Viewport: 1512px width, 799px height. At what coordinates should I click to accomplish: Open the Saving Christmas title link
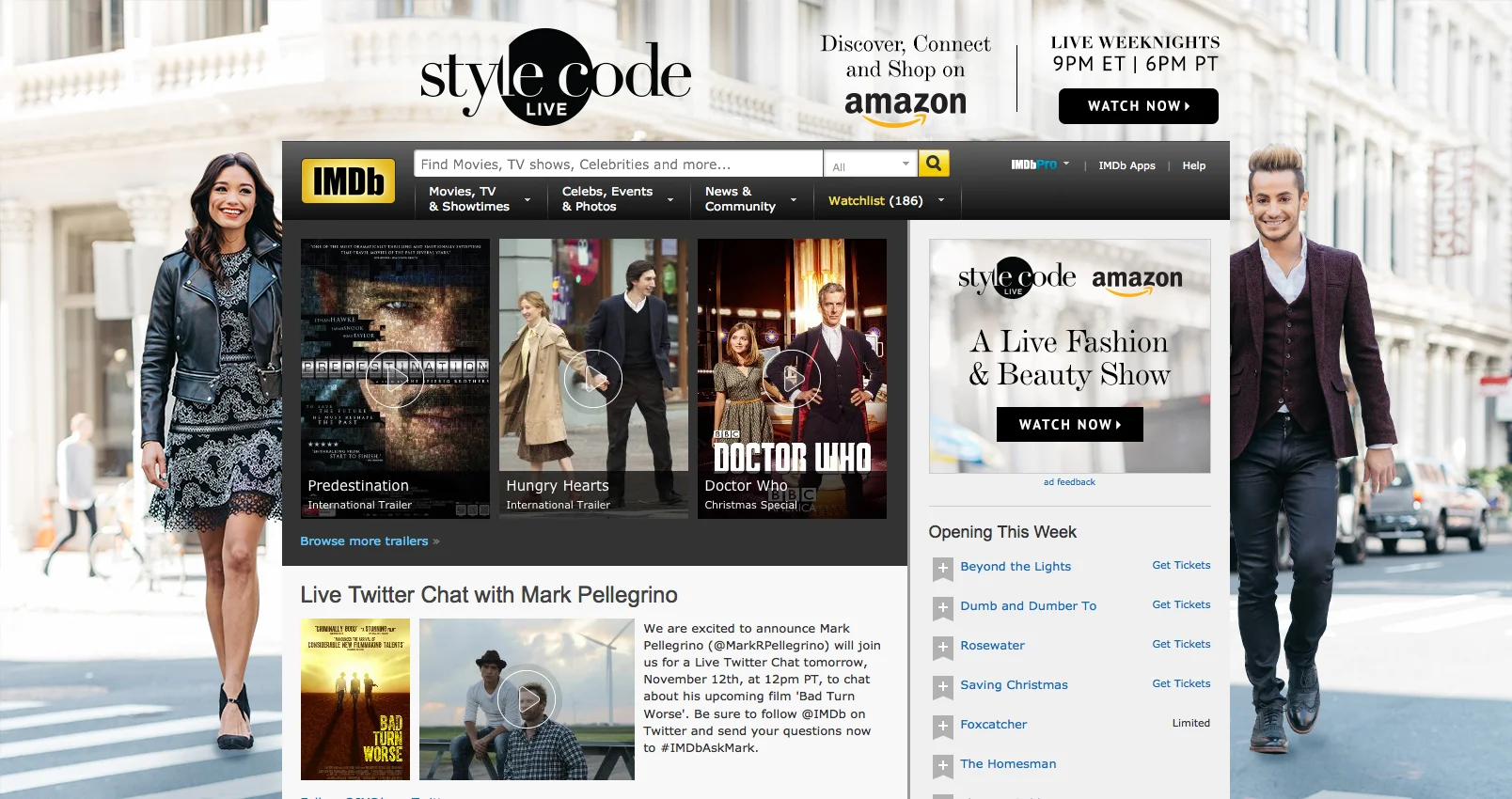1014,685
